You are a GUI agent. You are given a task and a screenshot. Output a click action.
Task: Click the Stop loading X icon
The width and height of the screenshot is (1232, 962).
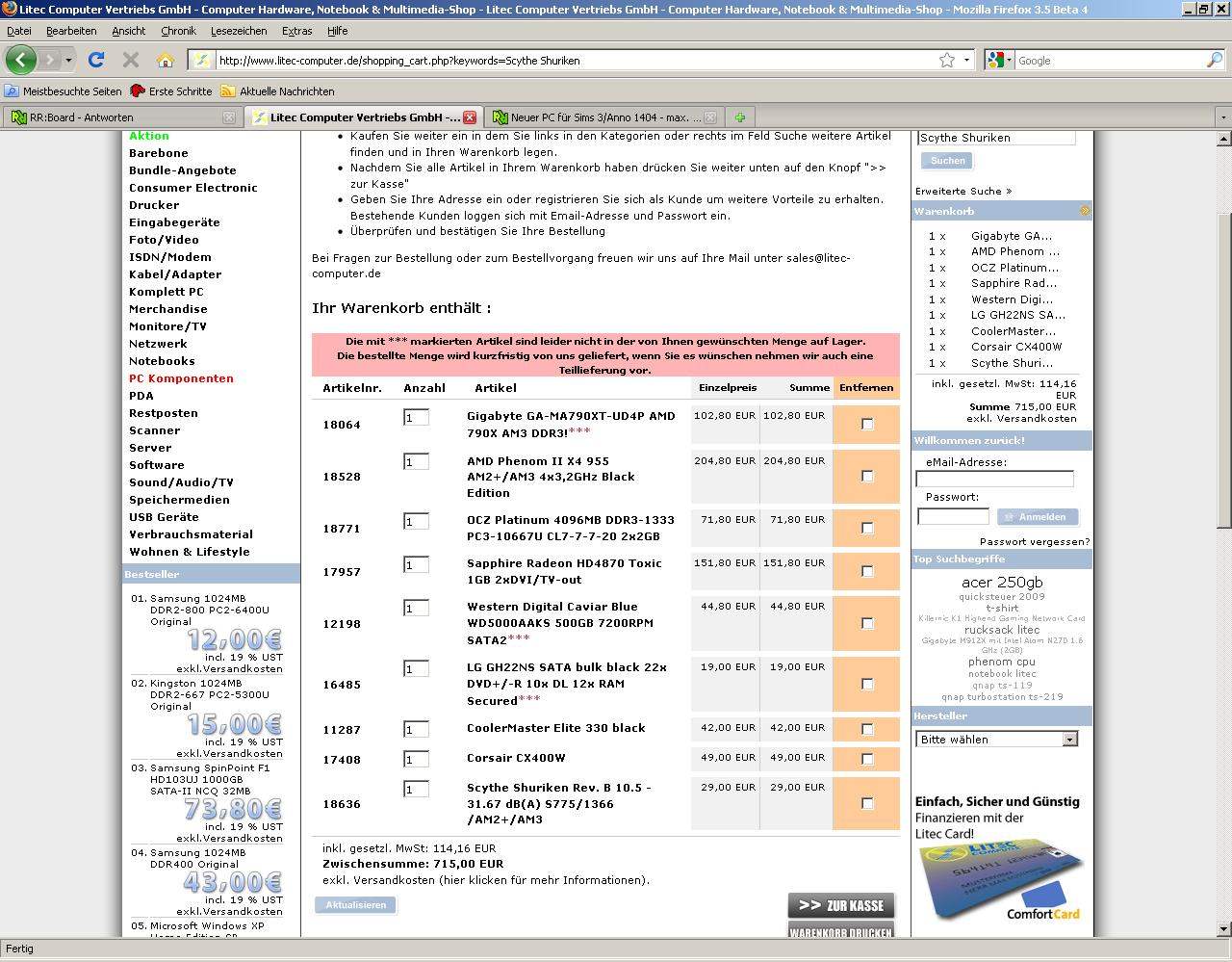click(x=131, y=60)
